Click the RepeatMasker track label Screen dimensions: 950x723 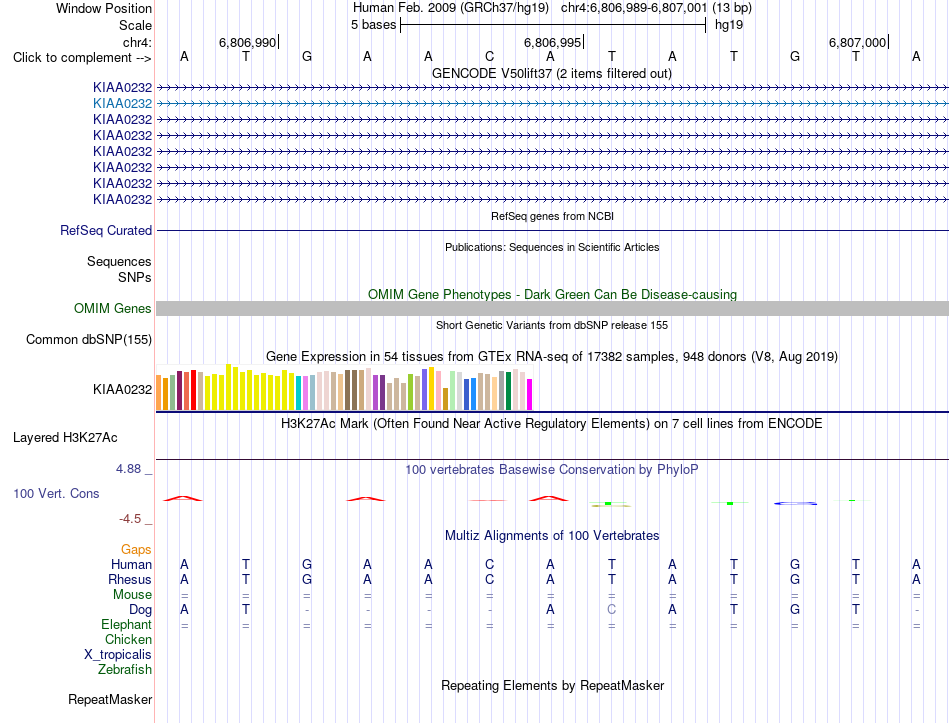(x=110, y=699)
